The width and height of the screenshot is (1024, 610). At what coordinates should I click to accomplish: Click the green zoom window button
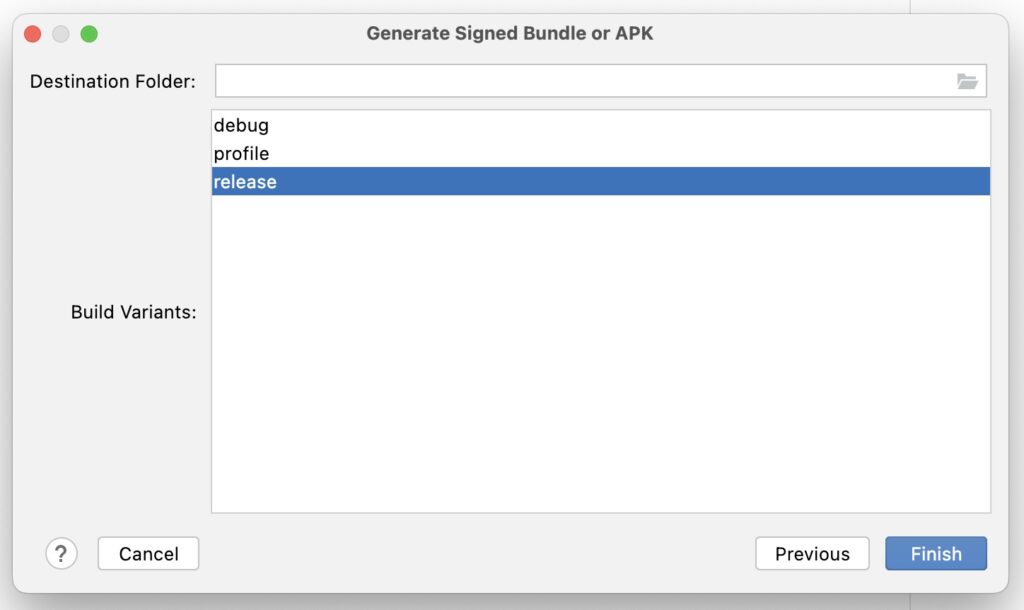89,34
